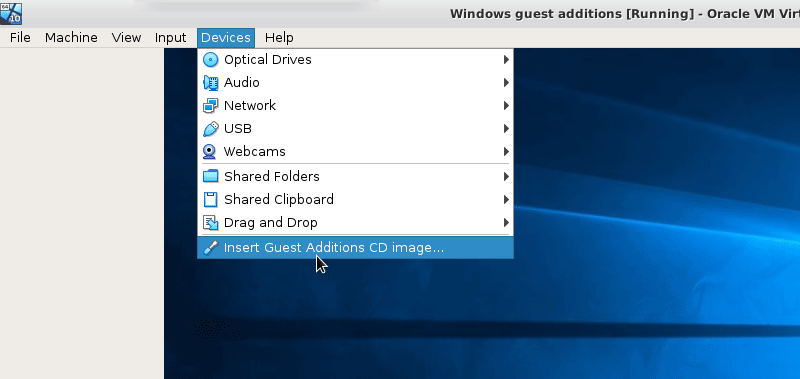Choose the Webcams menu entry
Image resolution: width=800 pixels, height=379 pixels.
[356, 151]
